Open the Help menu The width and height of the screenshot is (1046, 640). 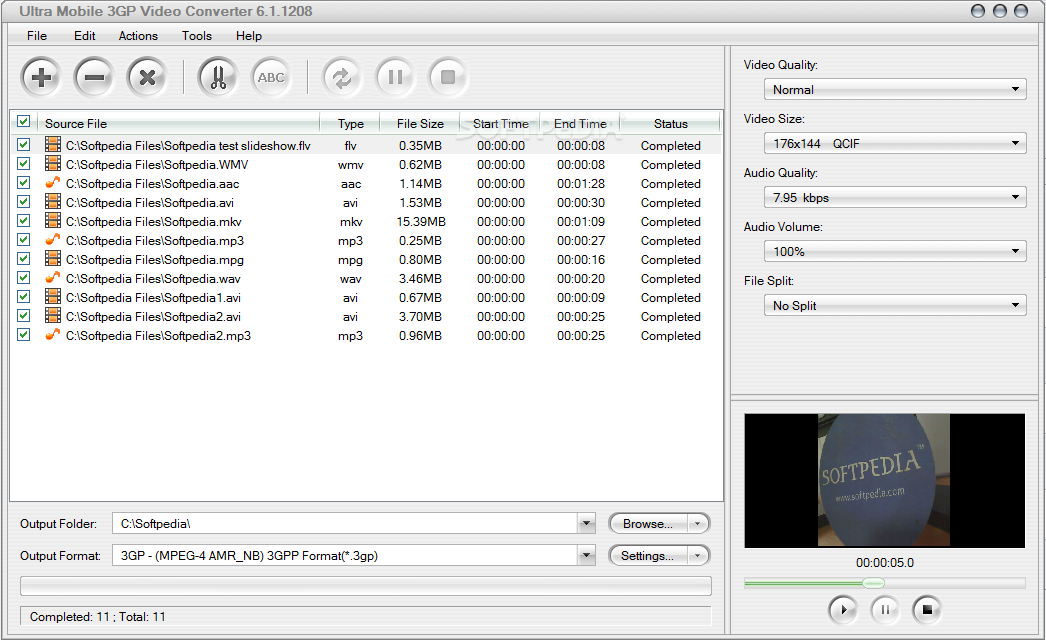click(x=249, y=36)
